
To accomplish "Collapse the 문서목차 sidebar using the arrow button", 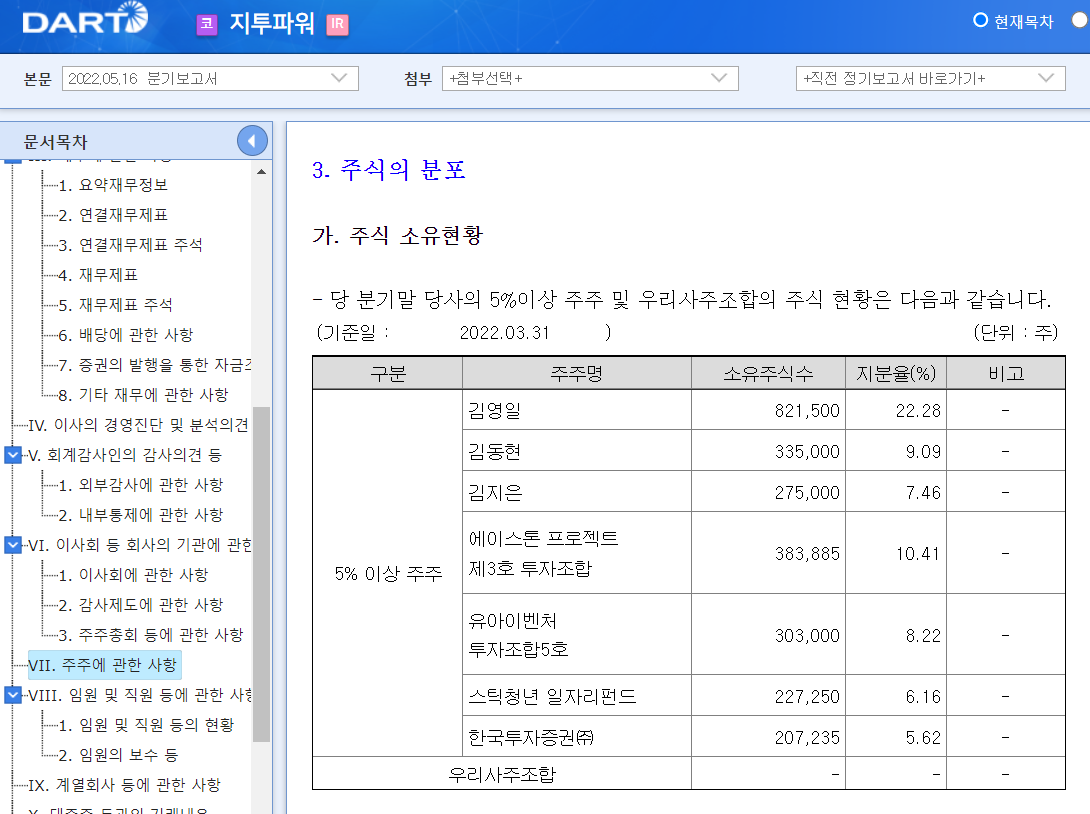I will point(254,140).
